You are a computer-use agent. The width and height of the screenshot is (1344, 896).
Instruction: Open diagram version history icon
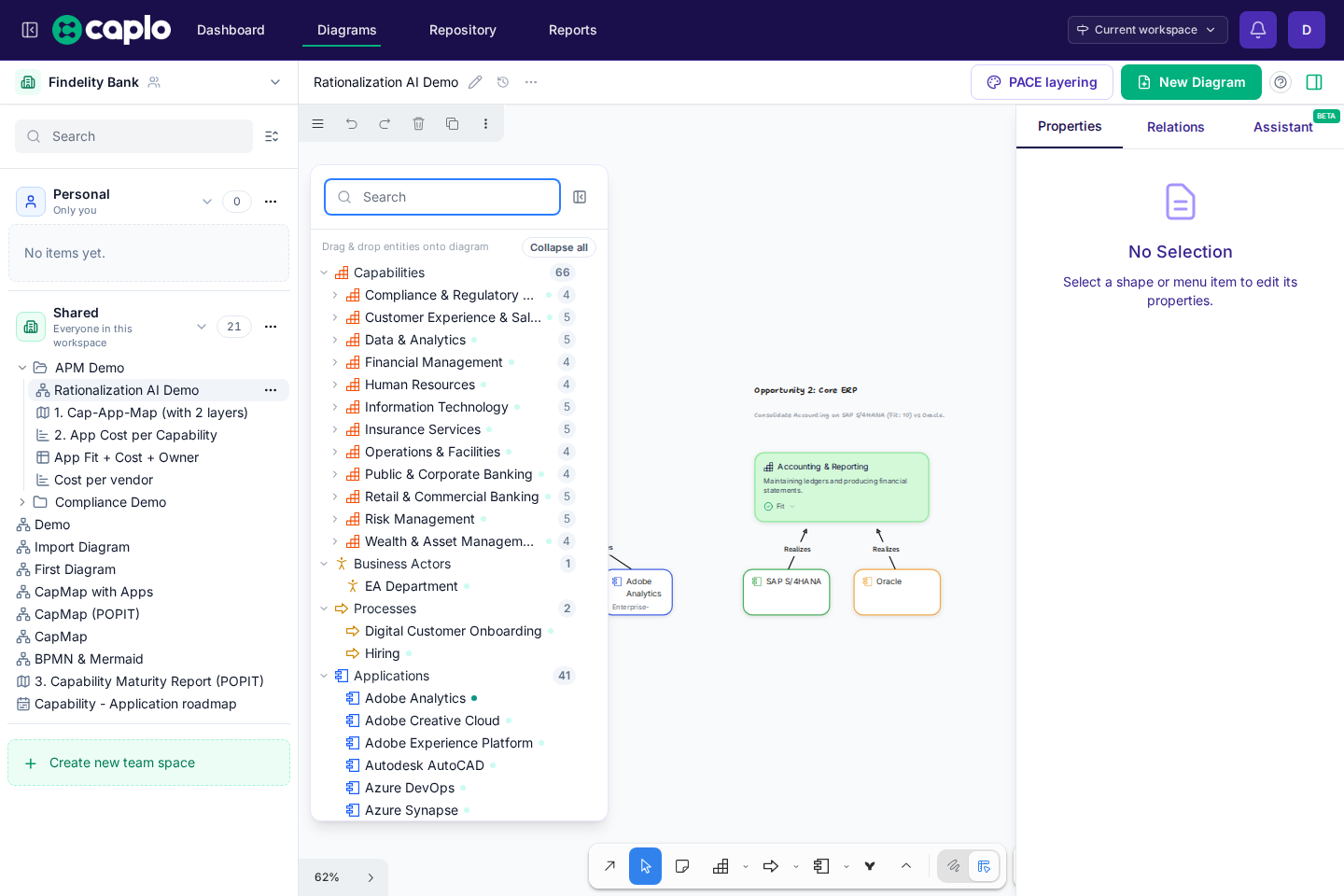(x=503, y=82)
